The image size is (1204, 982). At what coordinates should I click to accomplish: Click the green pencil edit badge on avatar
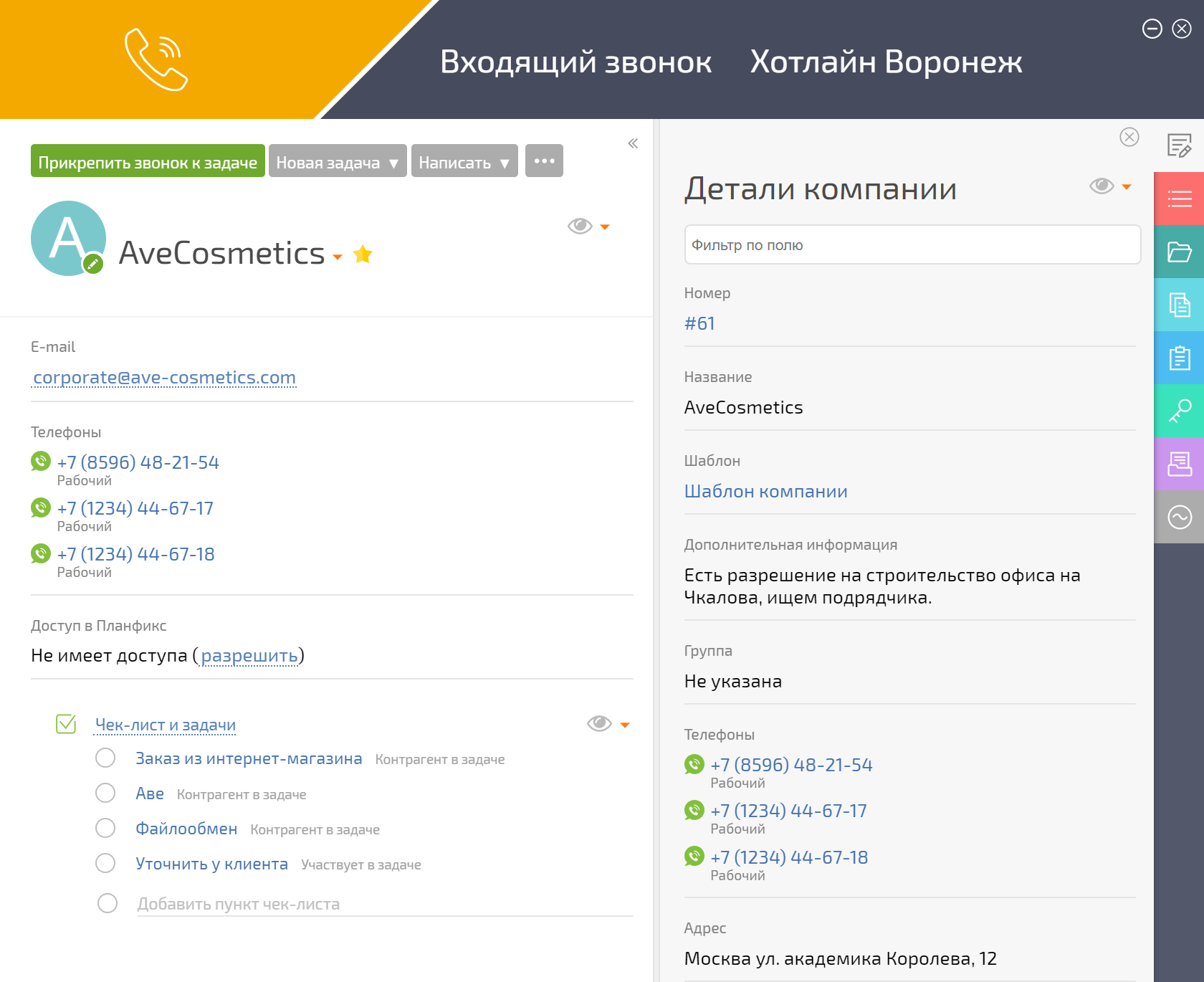point(92,264)
